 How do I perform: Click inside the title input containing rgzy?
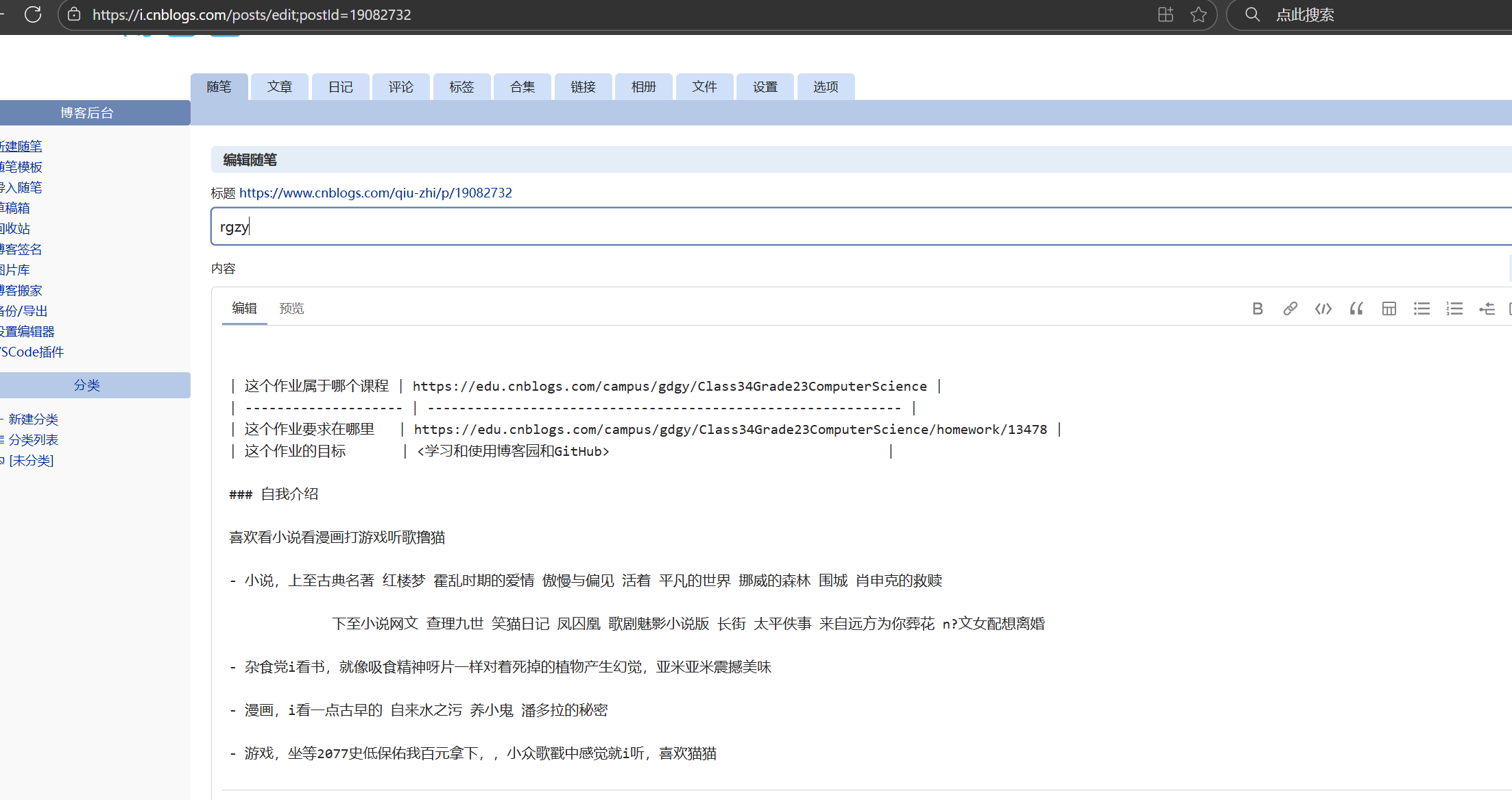480,226
